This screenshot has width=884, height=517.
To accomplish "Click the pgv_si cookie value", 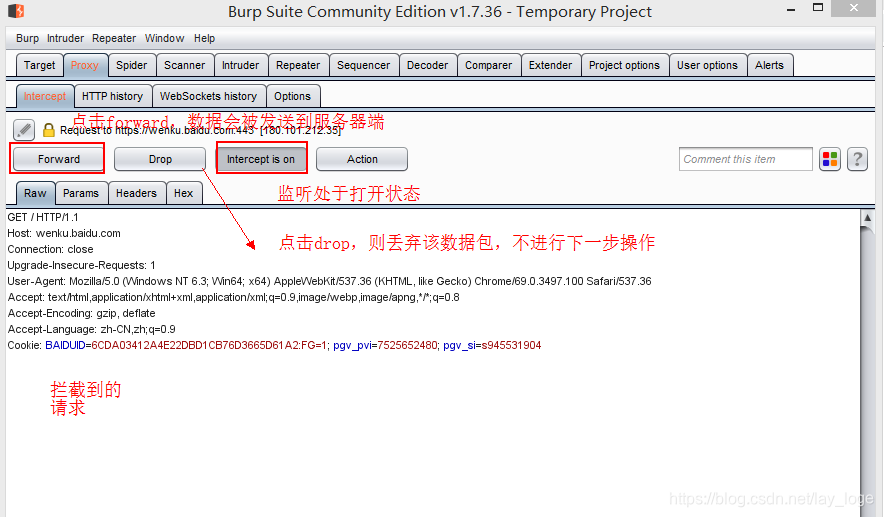I will [511, 345].
